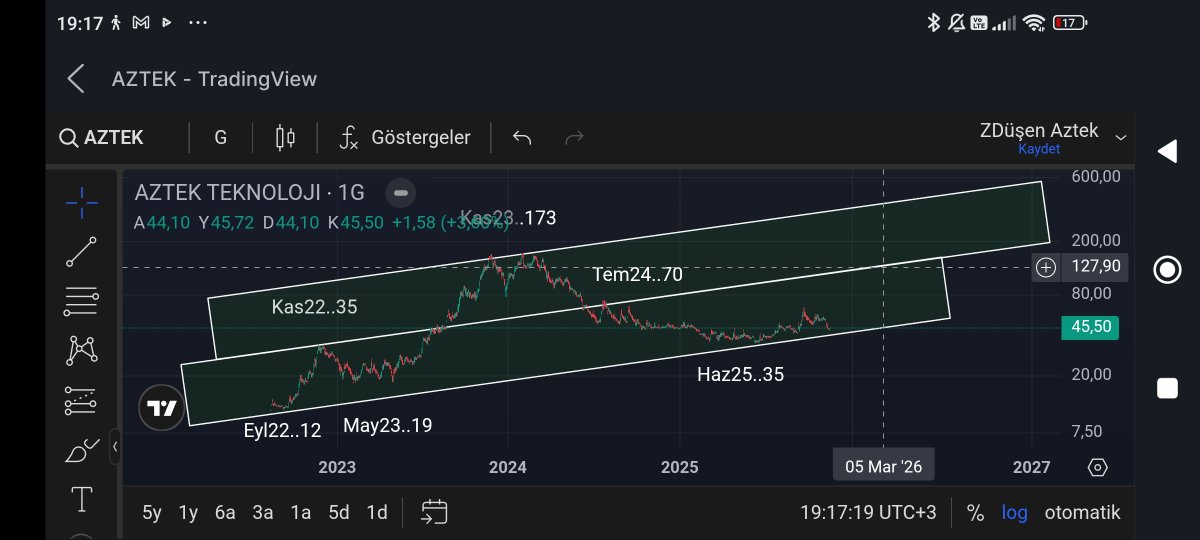Toggle the percent scale mode
Viewport: 1200px width, 540px height.
point(975,513)
